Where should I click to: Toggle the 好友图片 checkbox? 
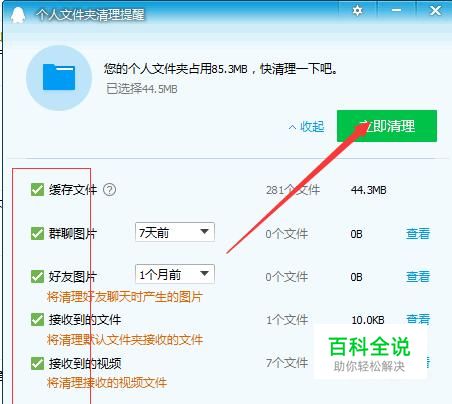coord(37,276)
